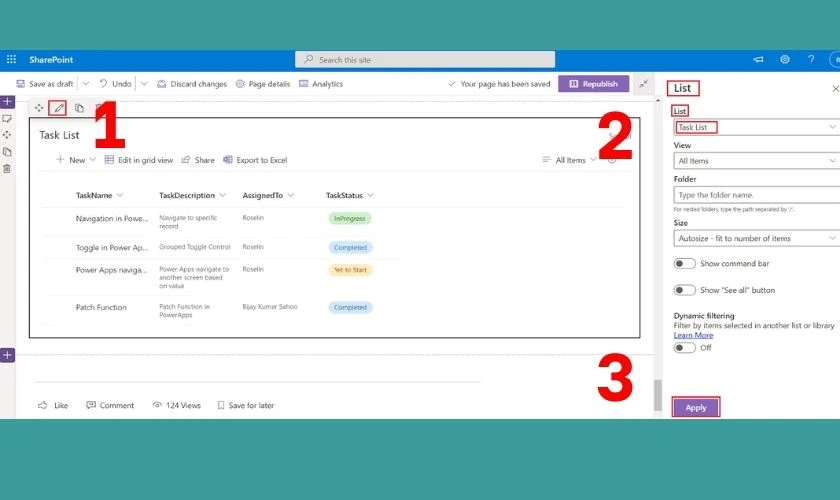840x500 pixels.
Task: Expand the dropdown arrow next to New
Action: click(x=93, y=160)
